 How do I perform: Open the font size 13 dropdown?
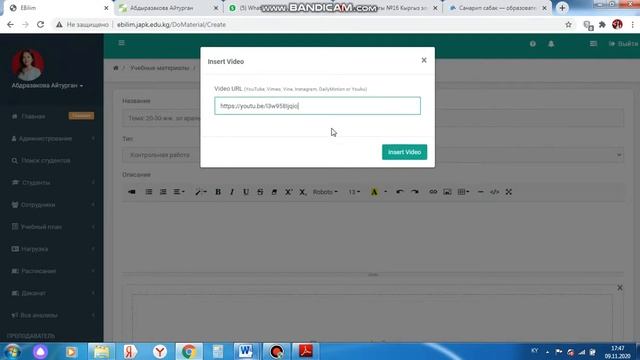[x=354, y=192]
